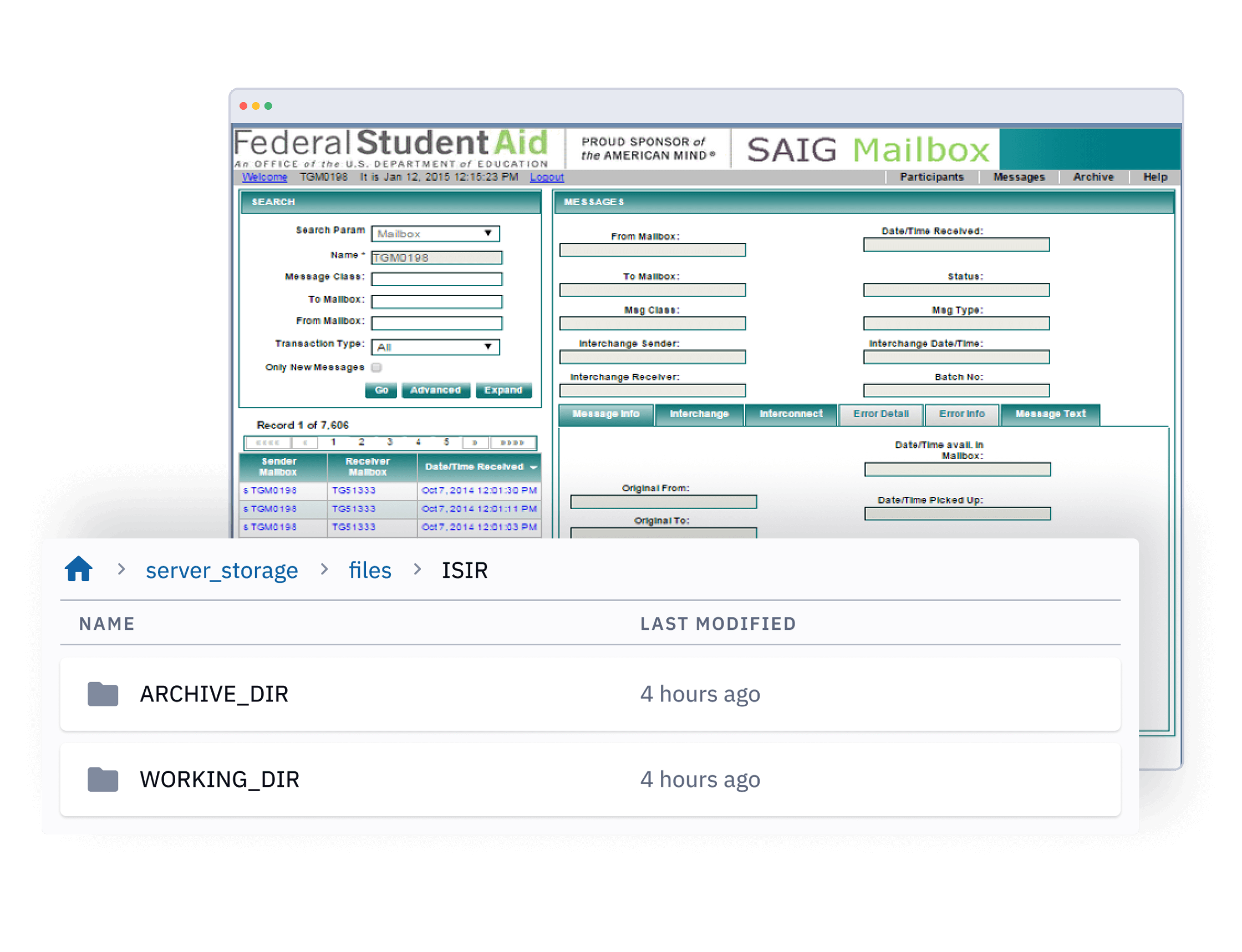The height and width of the screenshot is (952, 1242).
Task: Go to results page 1
Action: (x=333, y=442)
